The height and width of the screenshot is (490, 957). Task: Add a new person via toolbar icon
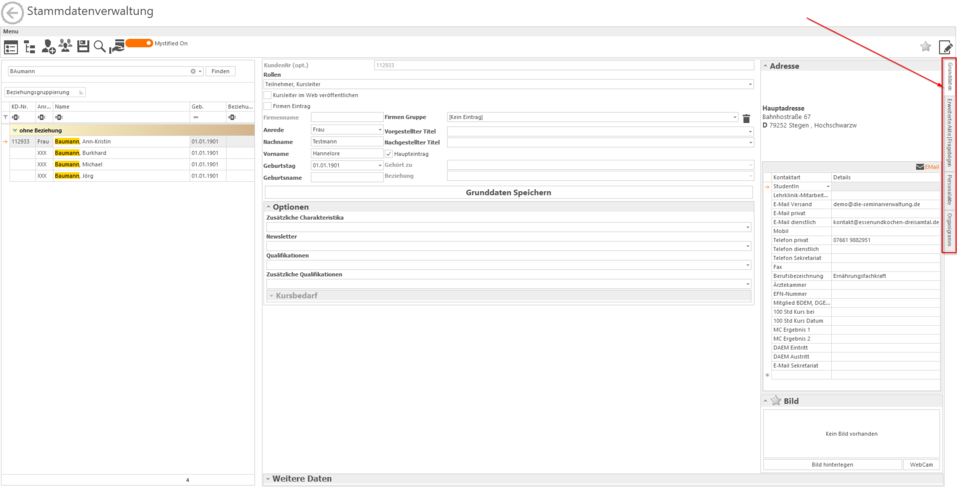click(x=48, y=46)
